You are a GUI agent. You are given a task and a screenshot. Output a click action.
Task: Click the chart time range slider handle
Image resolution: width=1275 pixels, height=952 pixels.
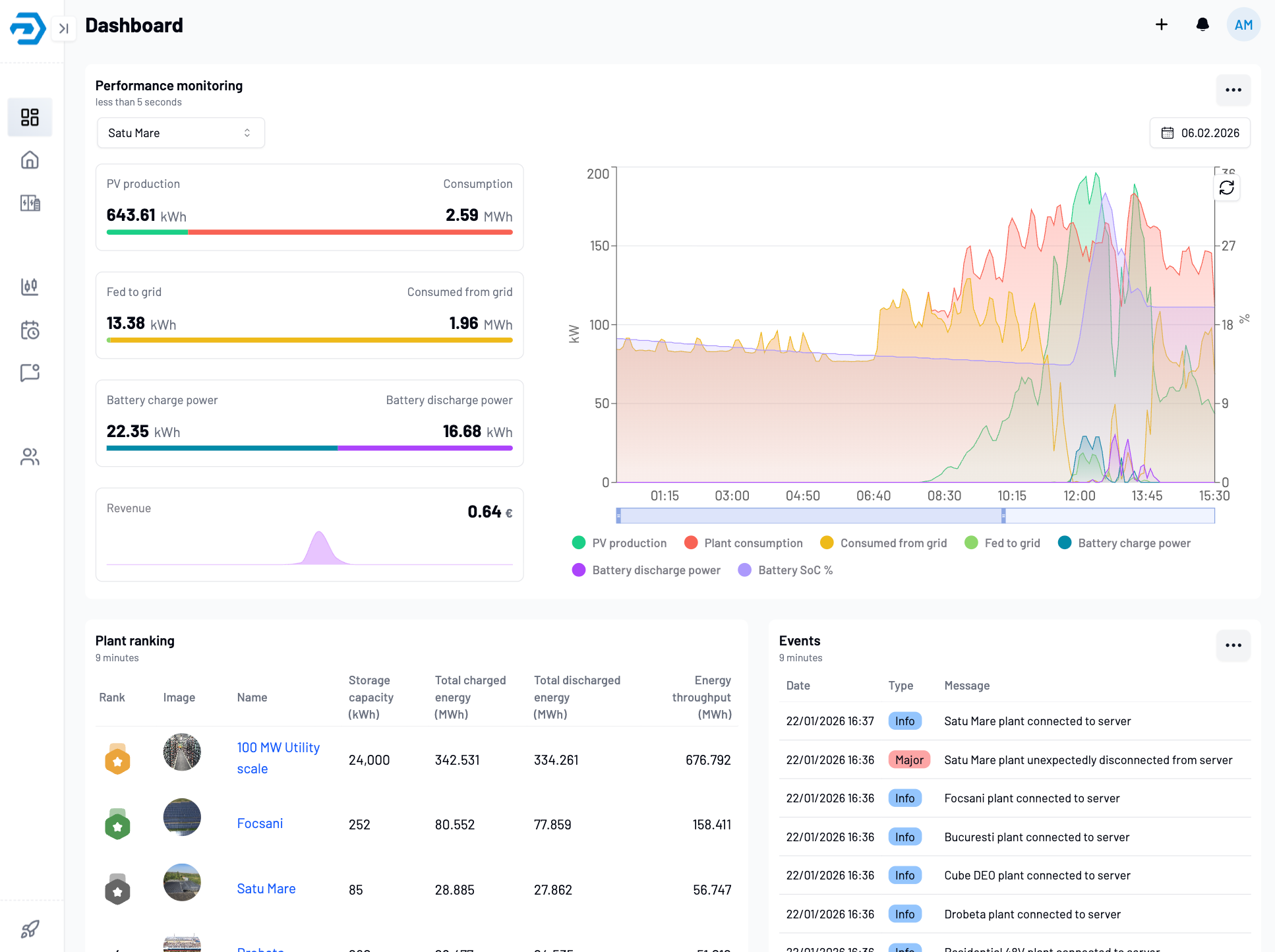[x=1003, y=516]
